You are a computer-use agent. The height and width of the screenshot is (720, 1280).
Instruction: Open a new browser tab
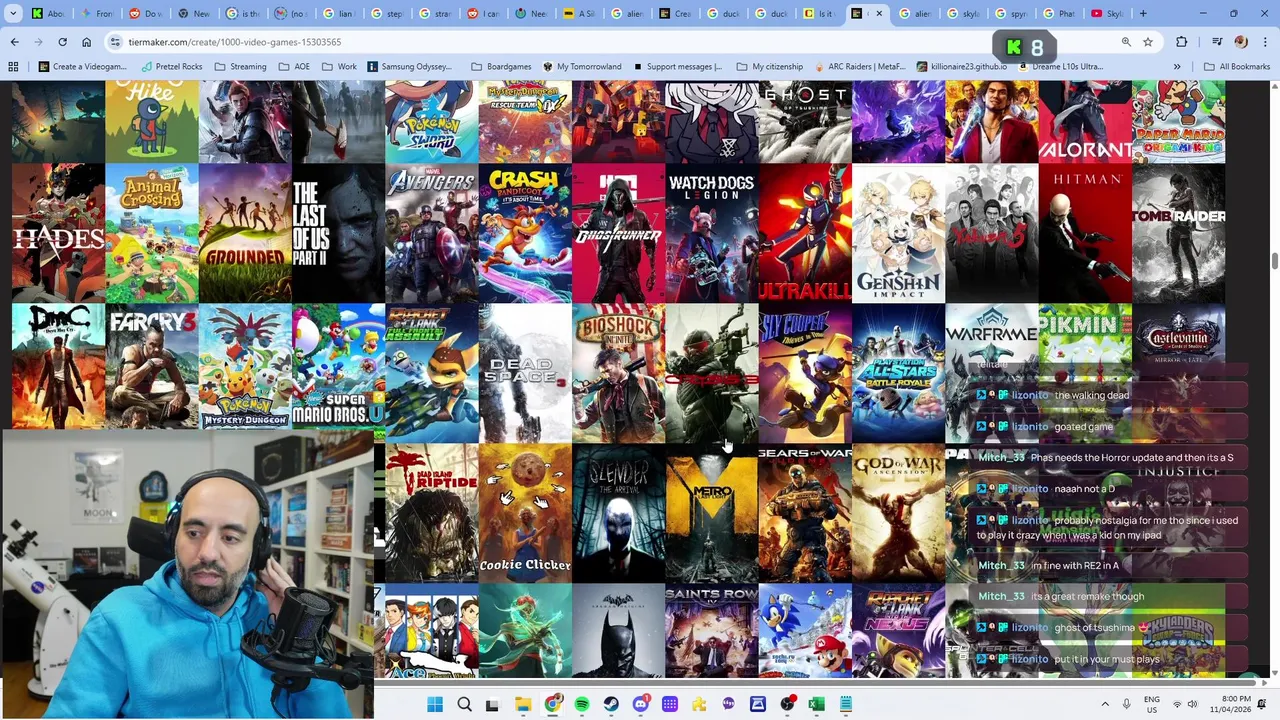coord(1143,14)
